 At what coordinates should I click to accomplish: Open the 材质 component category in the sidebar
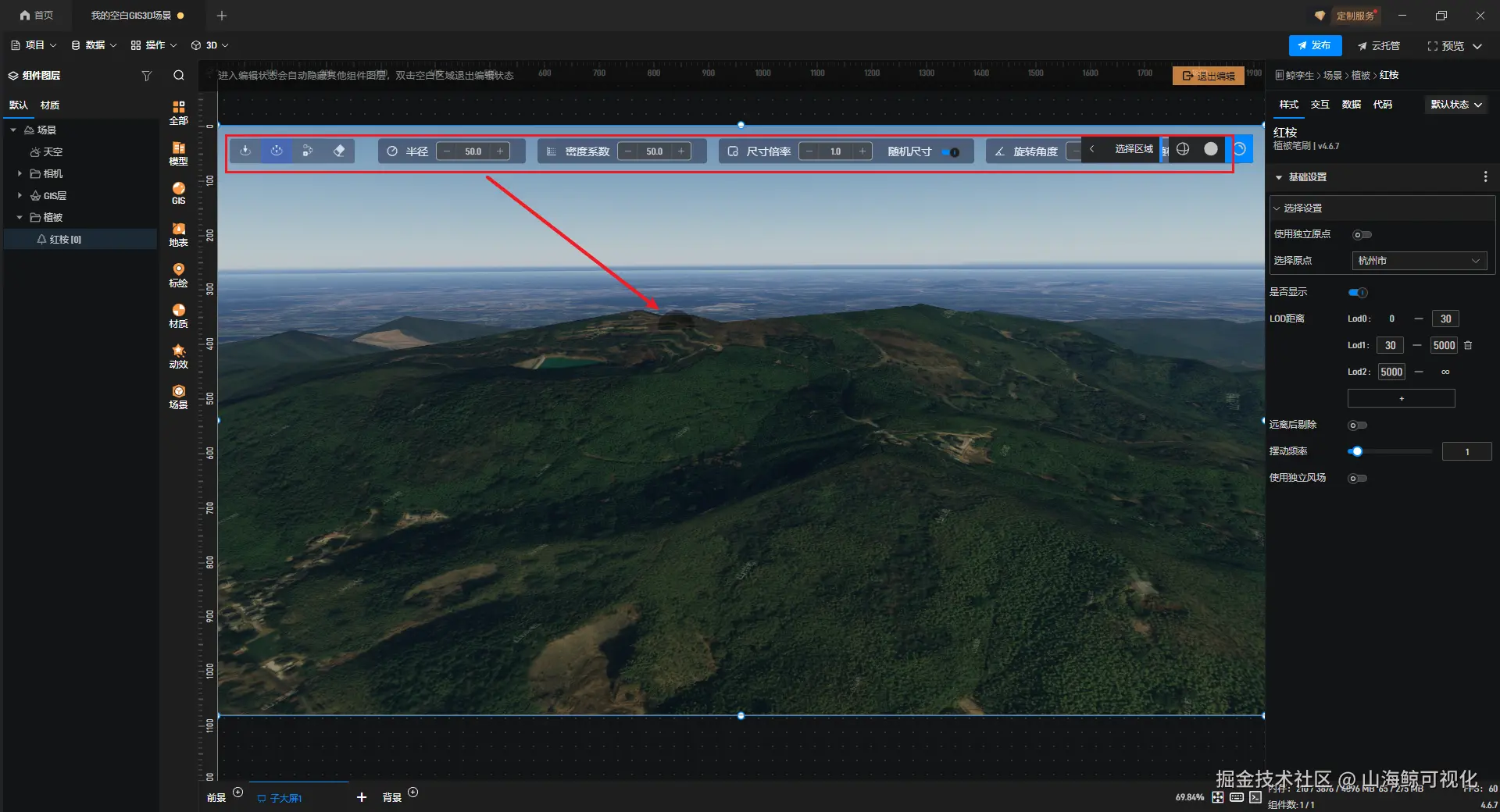click(x=179, y=315)
